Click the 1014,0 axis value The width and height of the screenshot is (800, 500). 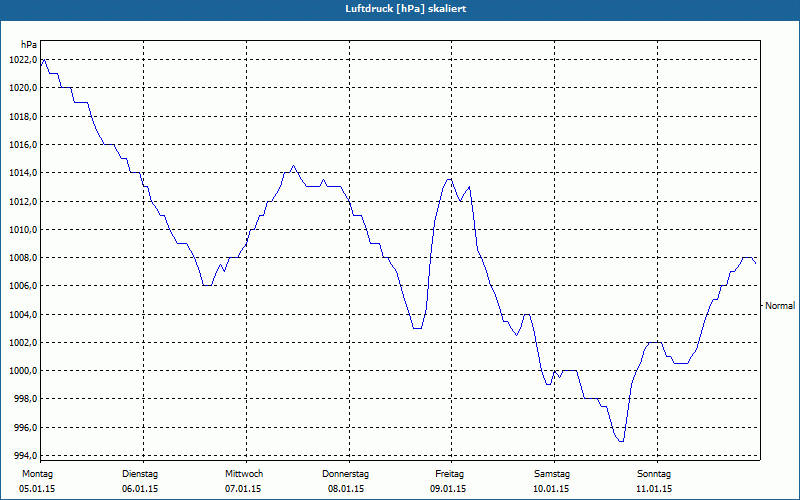click(23, 172)
